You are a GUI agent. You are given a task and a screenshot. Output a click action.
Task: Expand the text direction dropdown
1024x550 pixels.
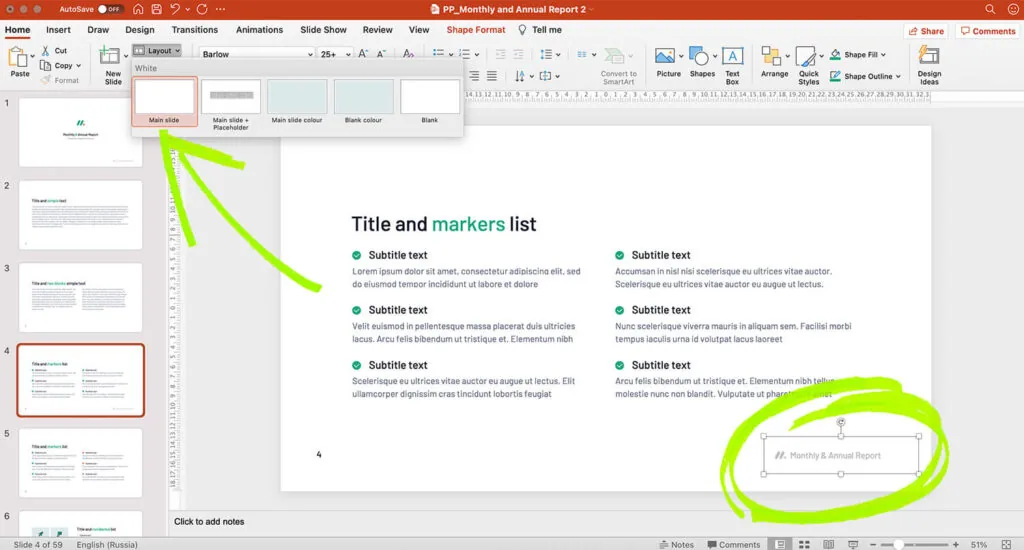click(532, 76)
